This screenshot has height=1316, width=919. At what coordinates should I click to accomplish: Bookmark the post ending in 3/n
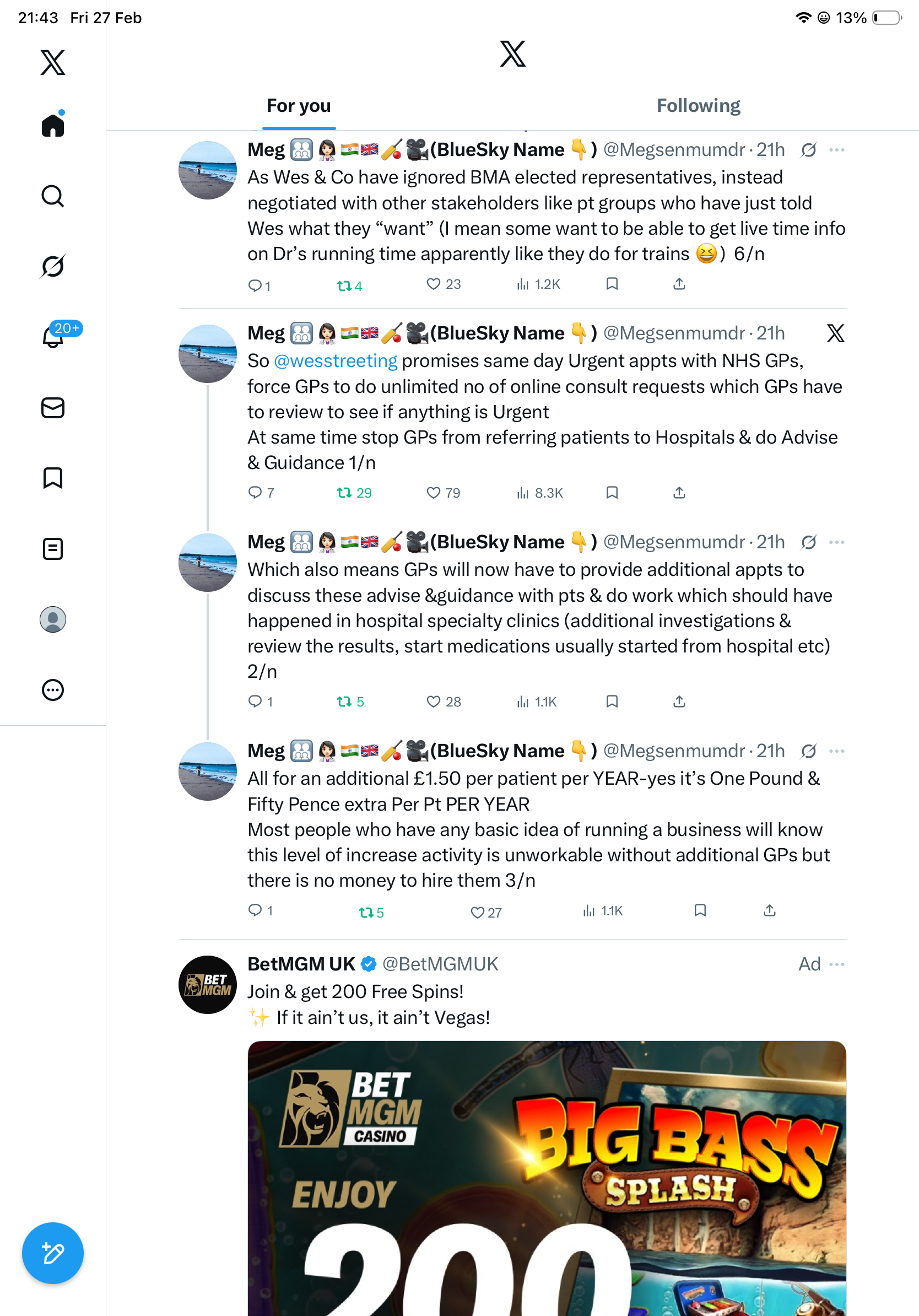point(700,910)
